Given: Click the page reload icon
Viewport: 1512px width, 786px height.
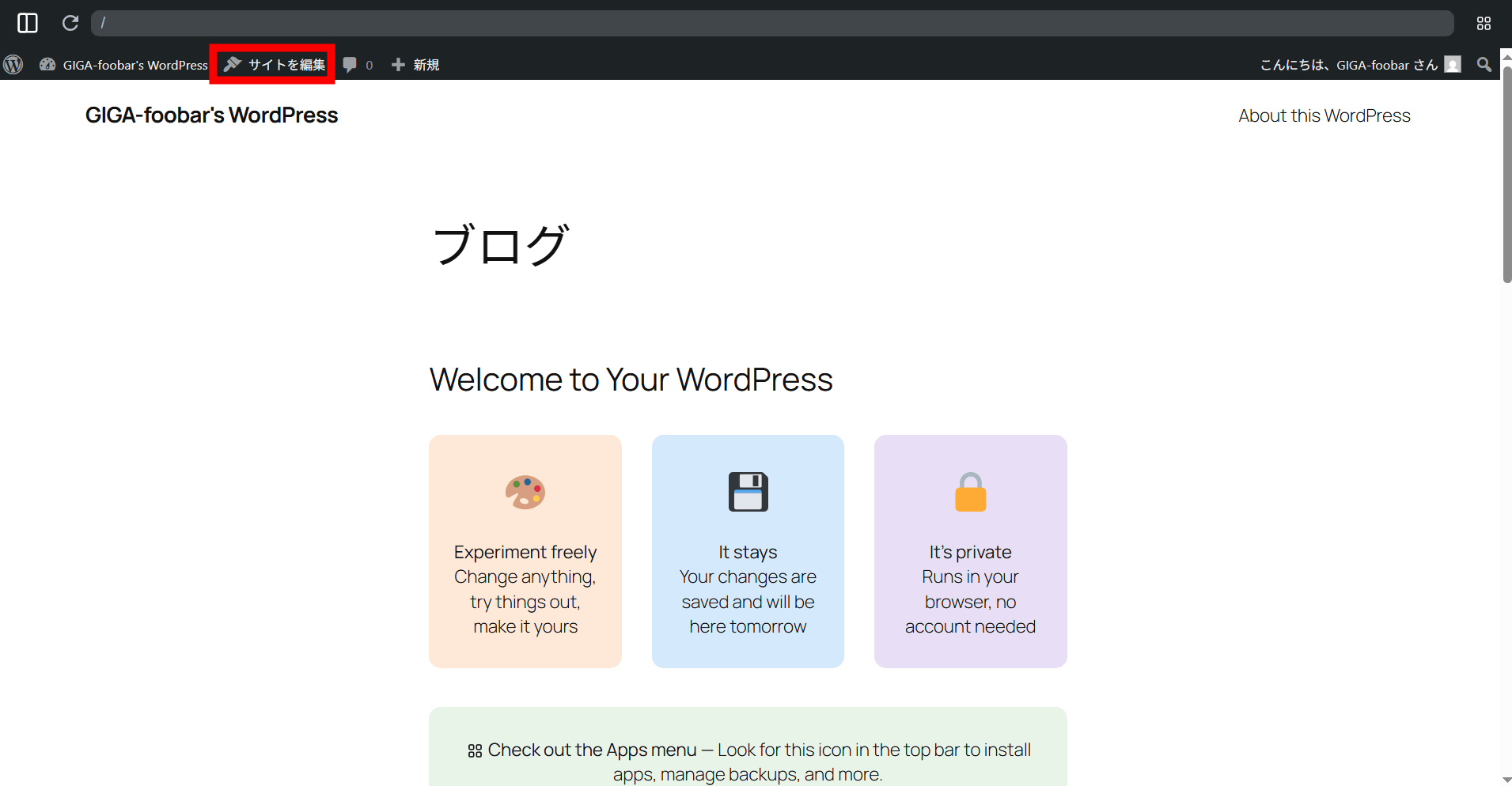Looking at the screenshot, I should [70, 23].
